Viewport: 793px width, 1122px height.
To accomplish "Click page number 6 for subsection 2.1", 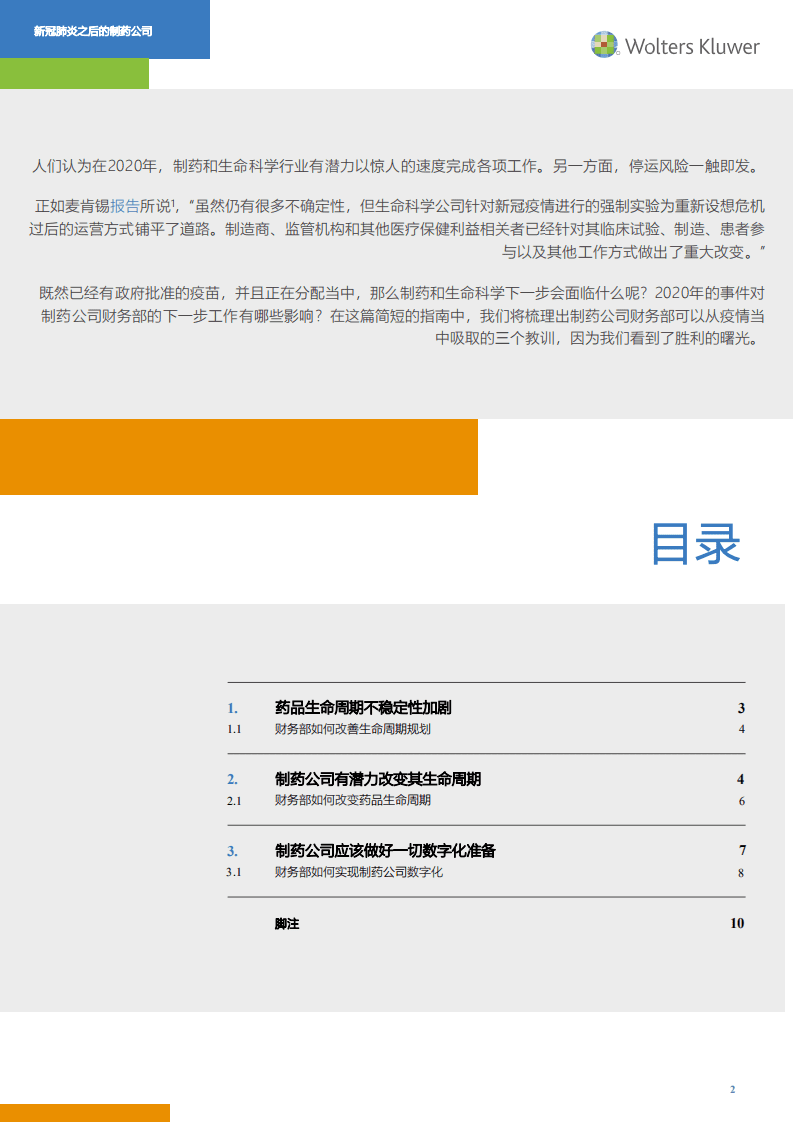I will pos(741,801).
